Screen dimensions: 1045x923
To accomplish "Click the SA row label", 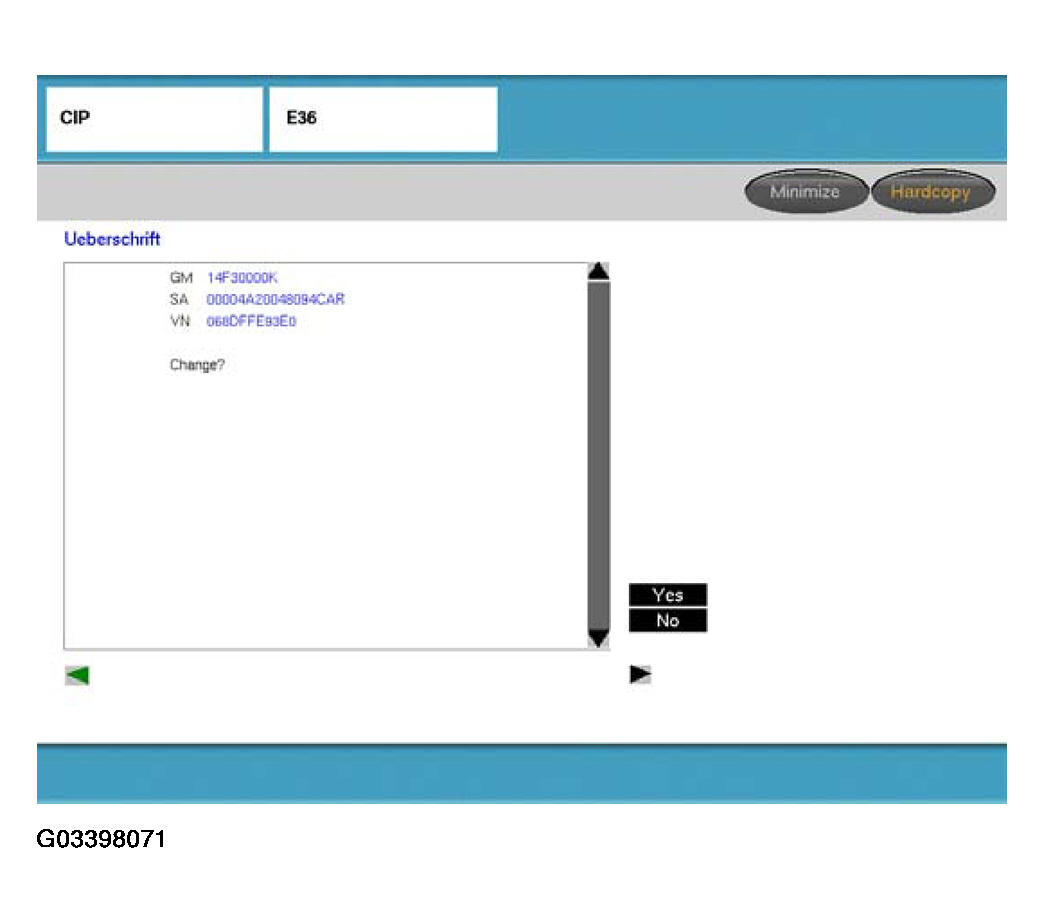I will coord(180,300).
